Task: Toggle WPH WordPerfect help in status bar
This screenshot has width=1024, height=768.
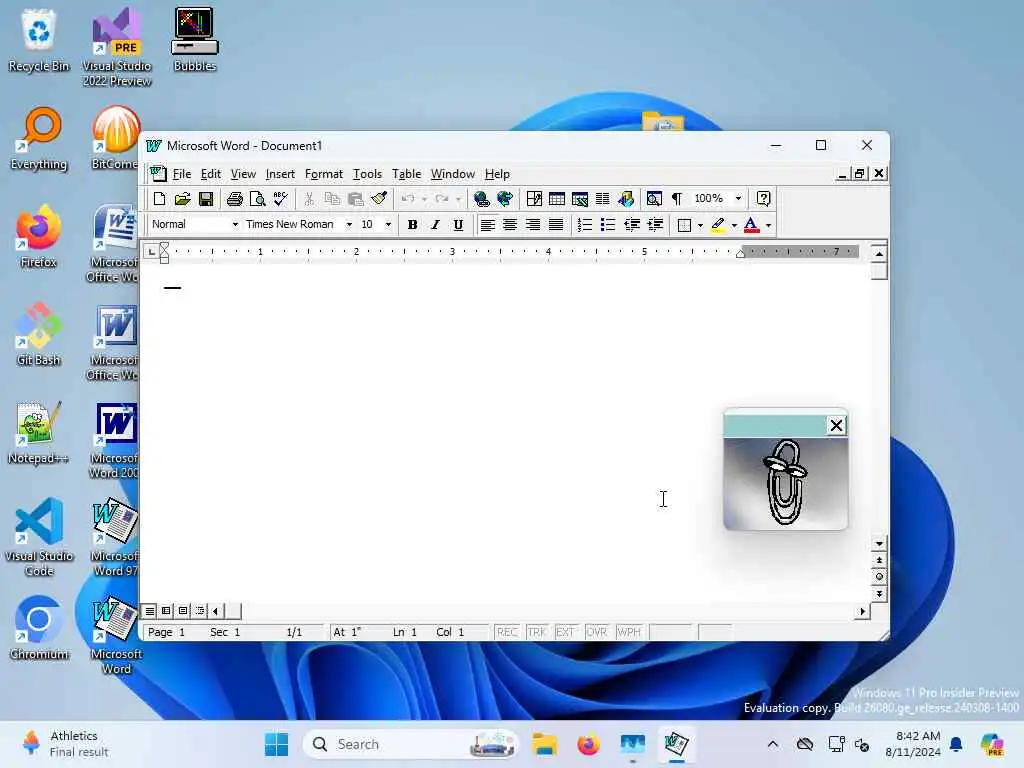Action: (629, 632)
